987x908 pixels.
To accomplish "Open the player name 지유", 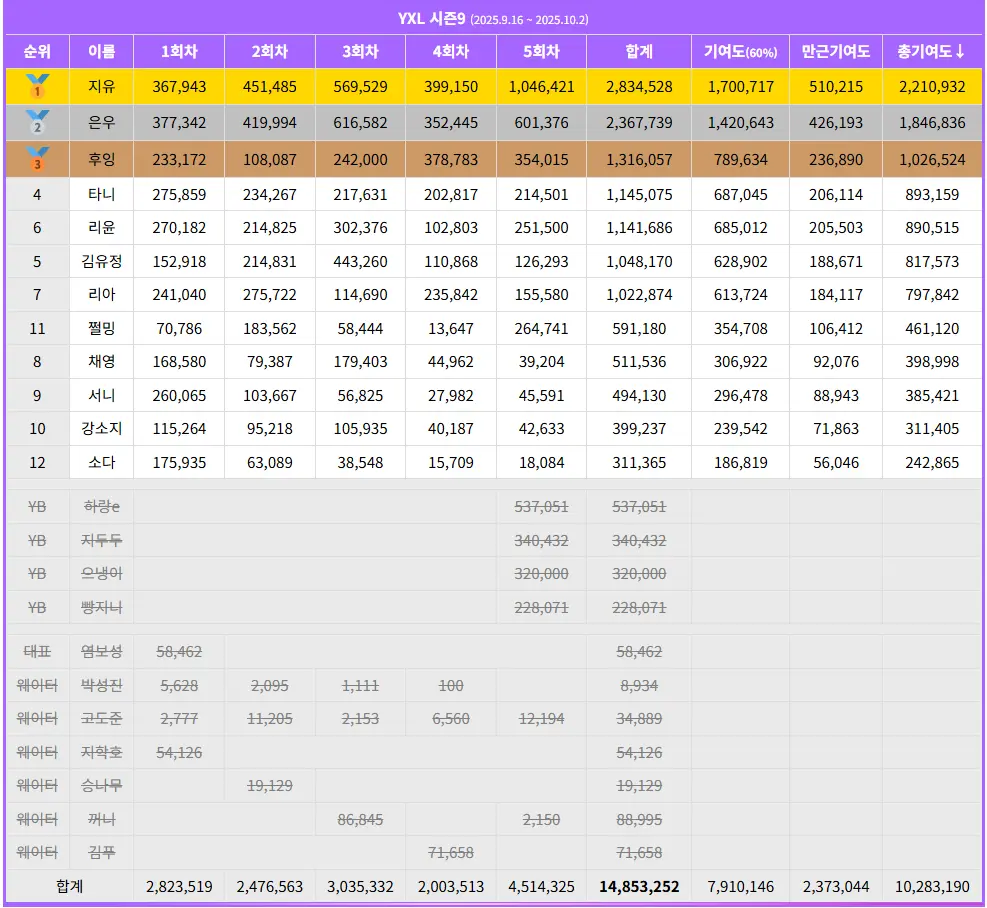I will [x=101, y=87].
